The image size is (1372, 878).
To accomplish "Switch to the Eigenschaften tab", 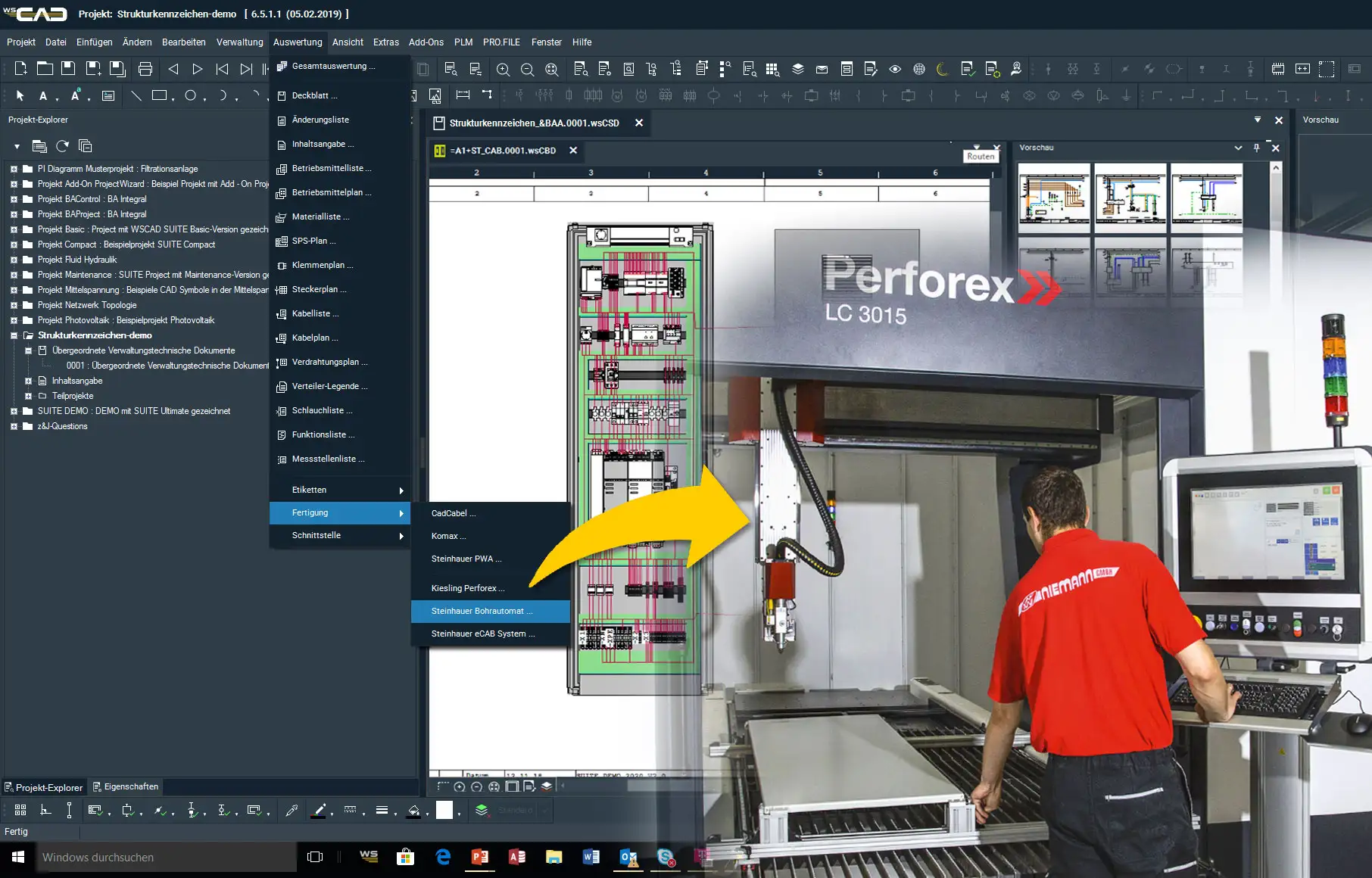I will pos(125,787).
